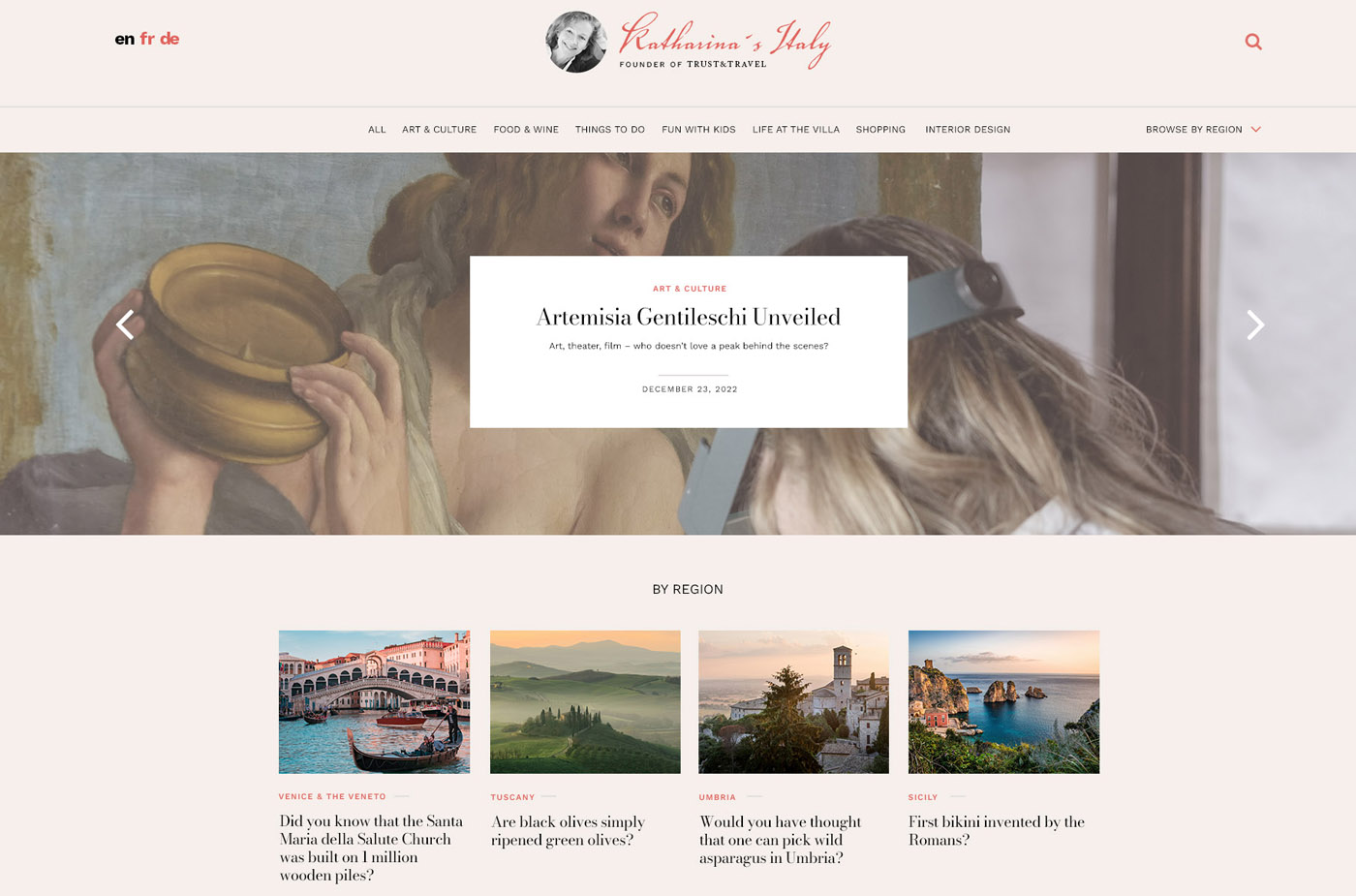Switch language to French (fr)
The width and height of the screenshot is (1356, 896).
point(147,39)
